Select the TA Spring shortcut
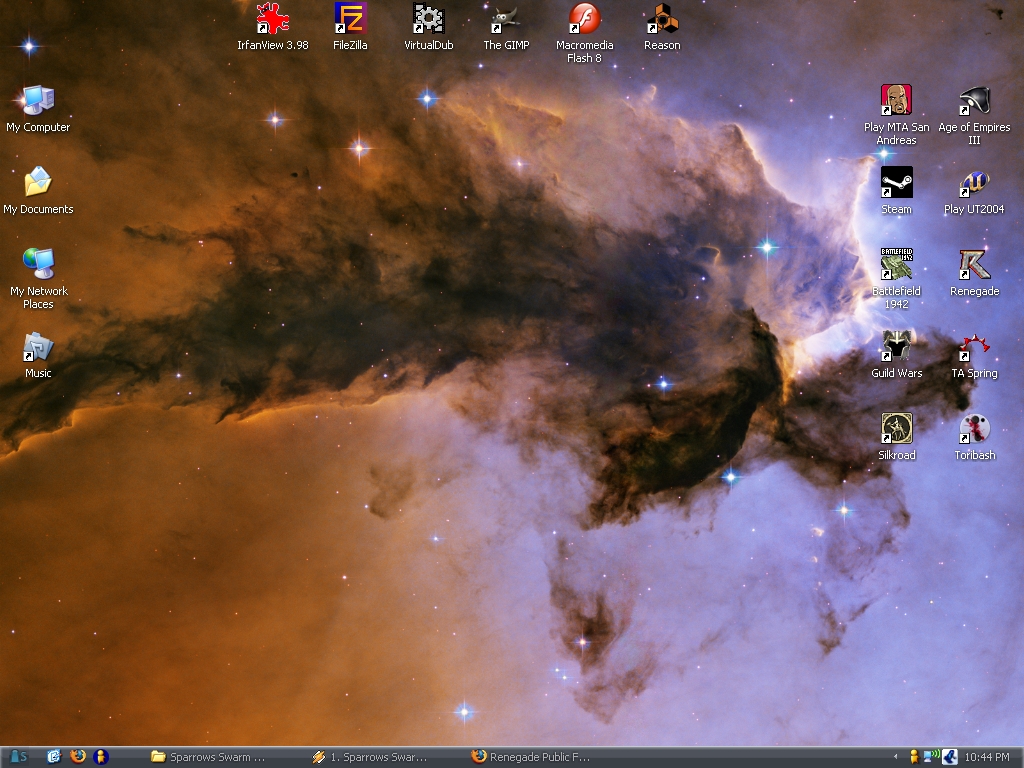 tap(974, 347)
